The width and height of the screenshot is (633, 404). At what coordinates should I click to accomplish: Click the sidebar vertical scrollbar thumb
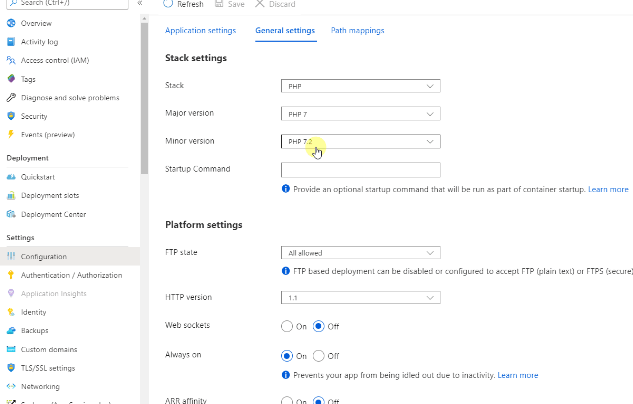tap(145, 98)
